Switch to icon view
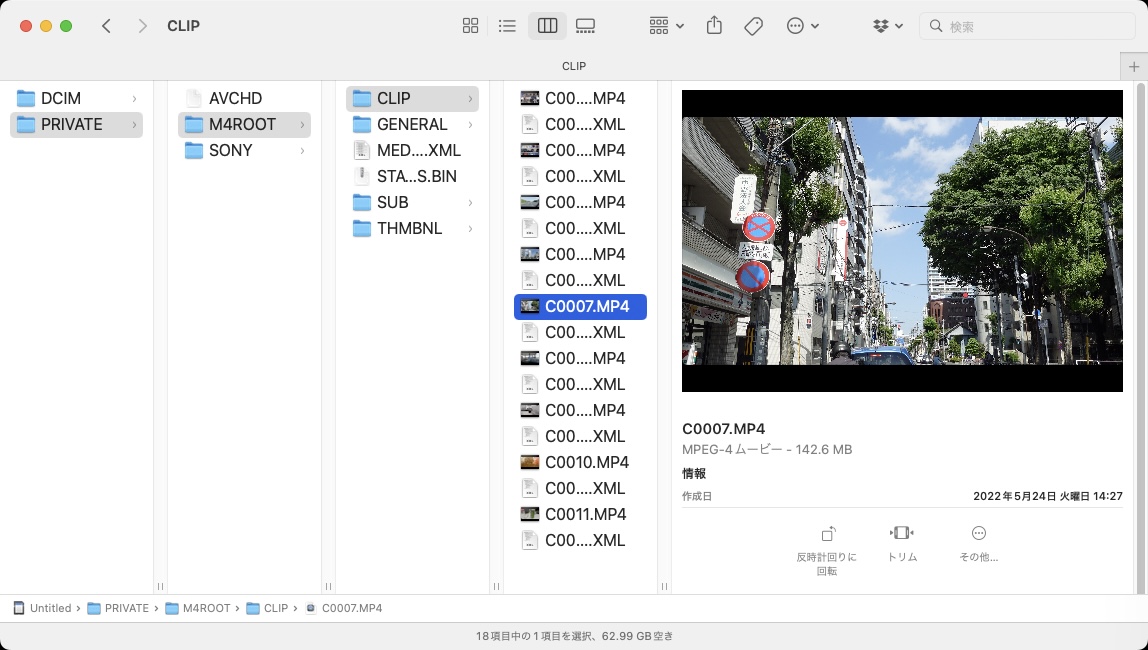 (470, 26)
